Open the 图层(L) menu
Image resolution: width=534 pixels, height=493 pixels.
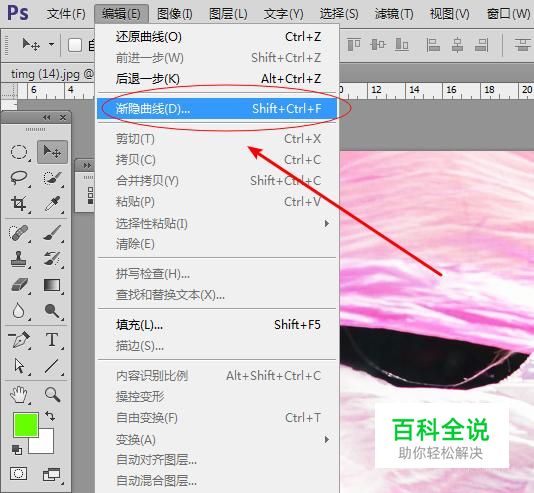(x=228, y=14)
